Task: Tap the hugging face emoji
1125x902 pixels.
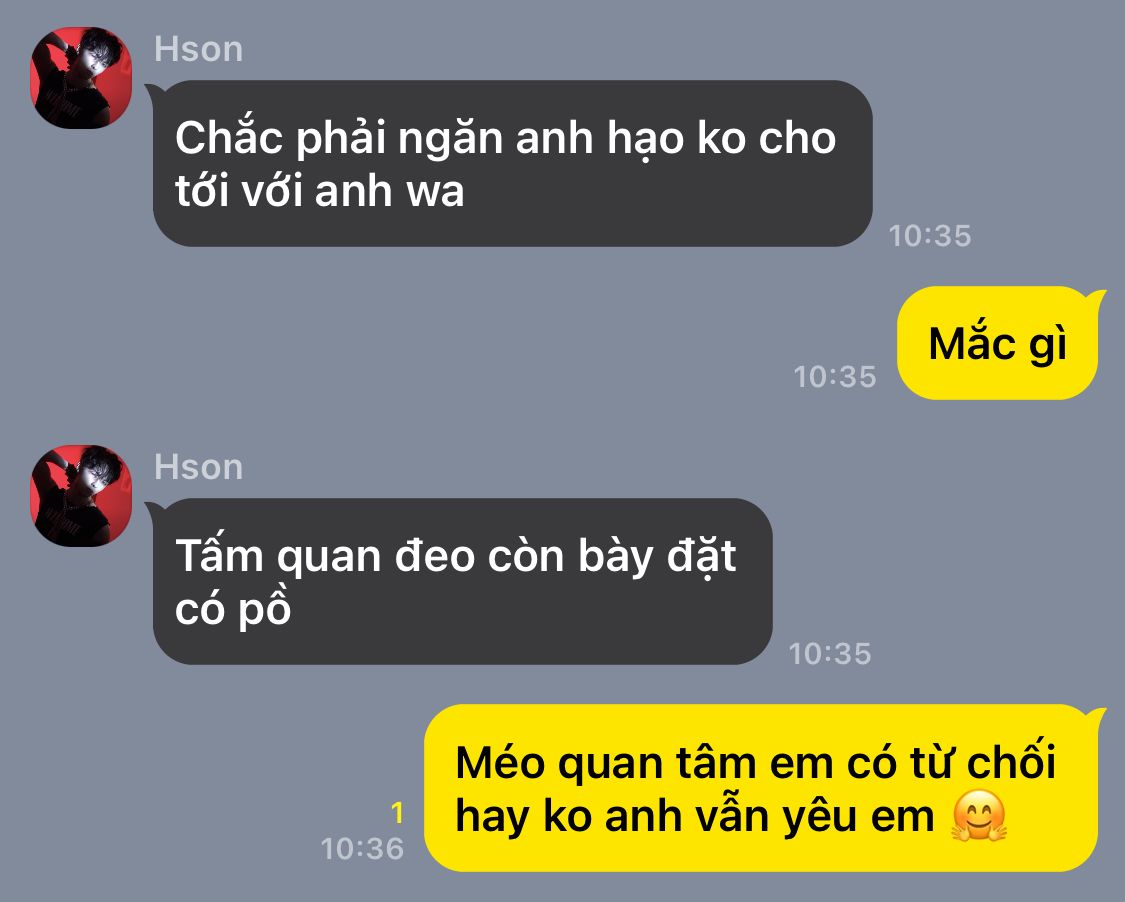Action: [979, 816]
